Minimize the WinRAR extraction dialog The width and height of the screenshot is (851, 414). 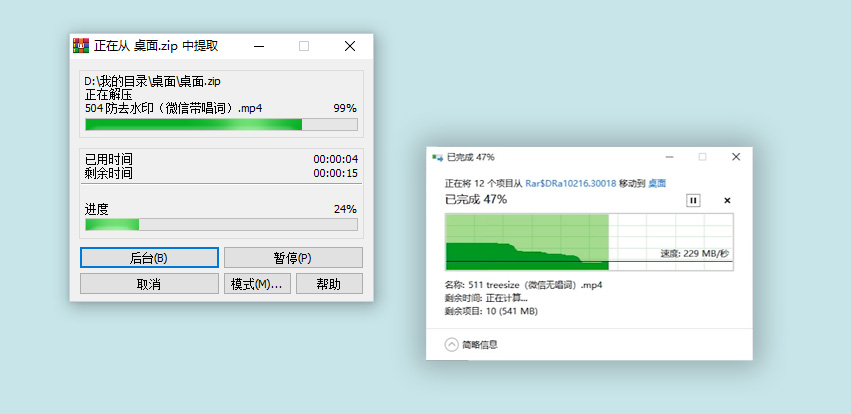259,47
